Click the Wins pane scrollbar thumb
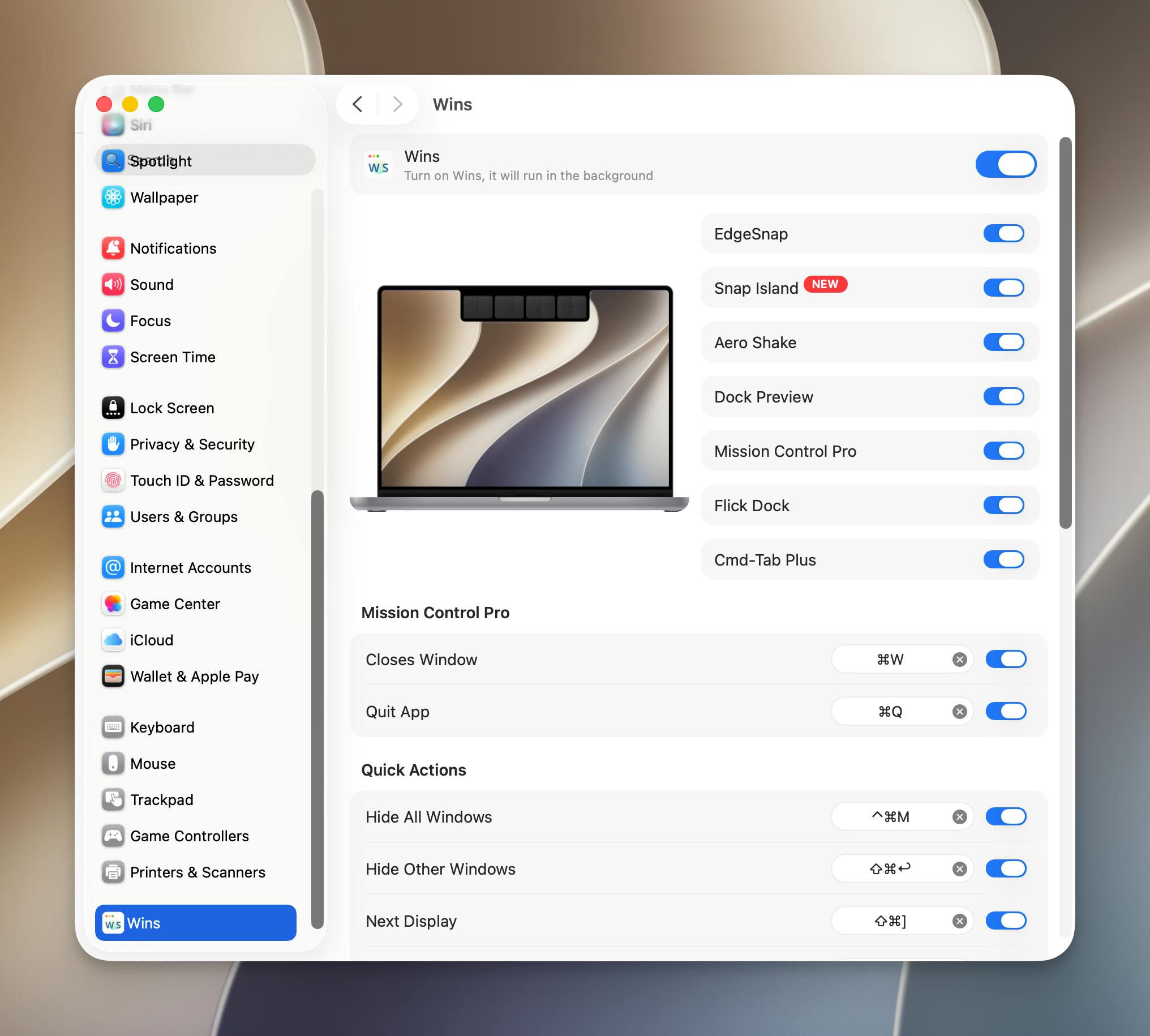Image resolution: width=1150 pixels, height=1036 pixels. pos(1065,333)
